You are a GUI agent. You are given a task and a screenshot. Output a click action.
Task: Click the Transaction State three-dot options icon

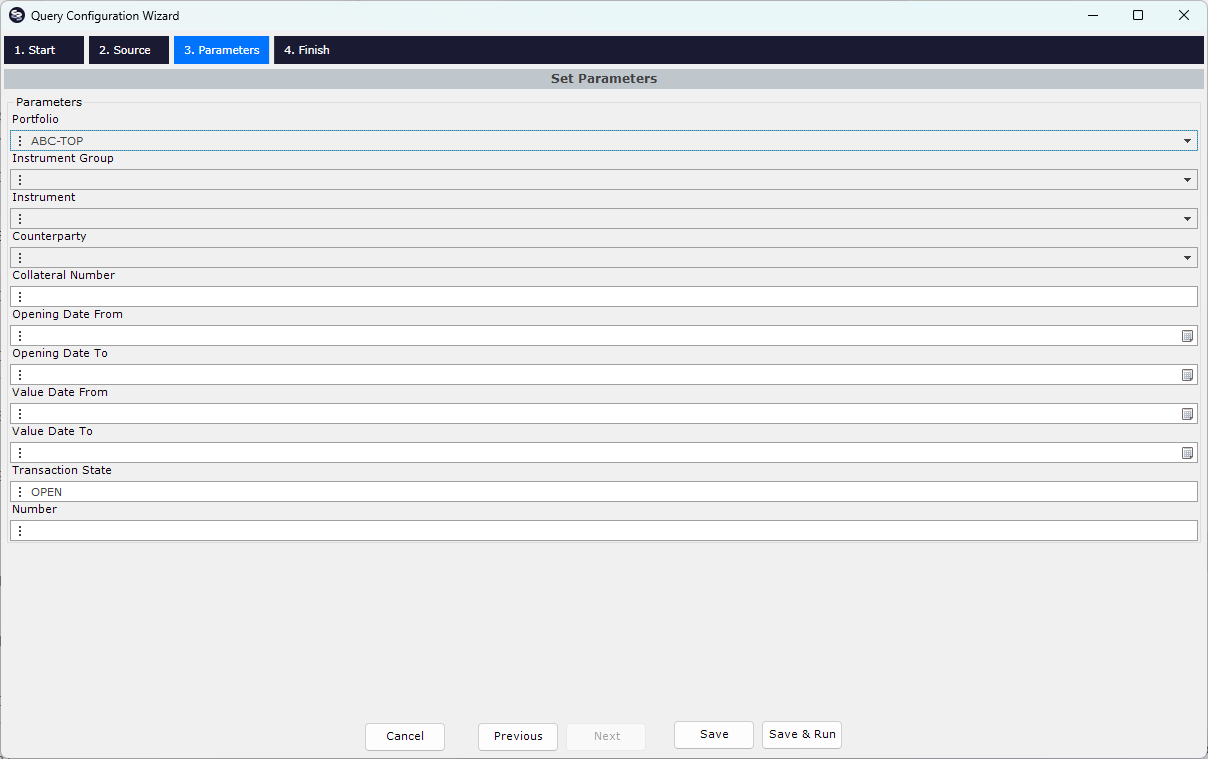click(20, 492)
